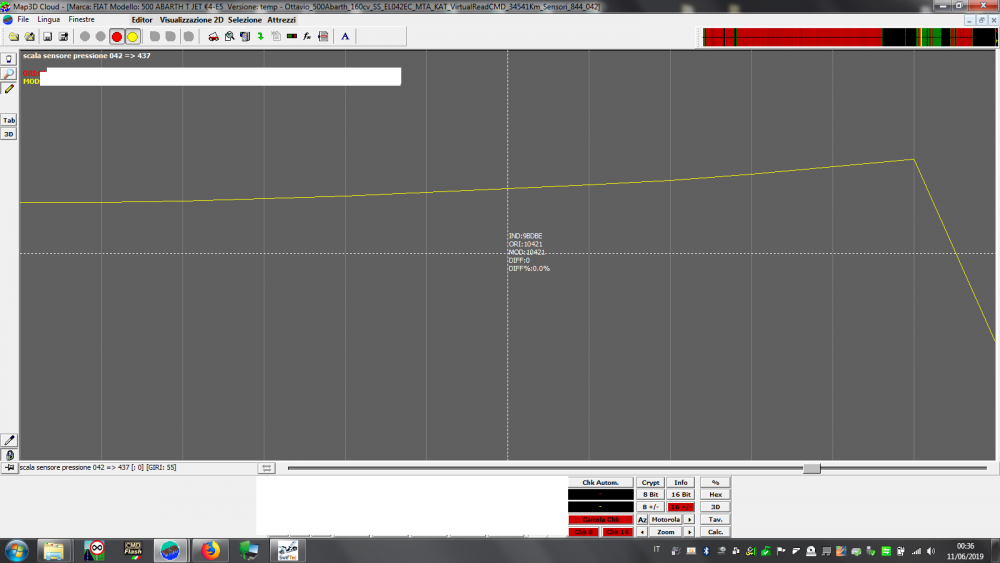Toggle the 8 +/- signed mode

[x=651, y=507]
